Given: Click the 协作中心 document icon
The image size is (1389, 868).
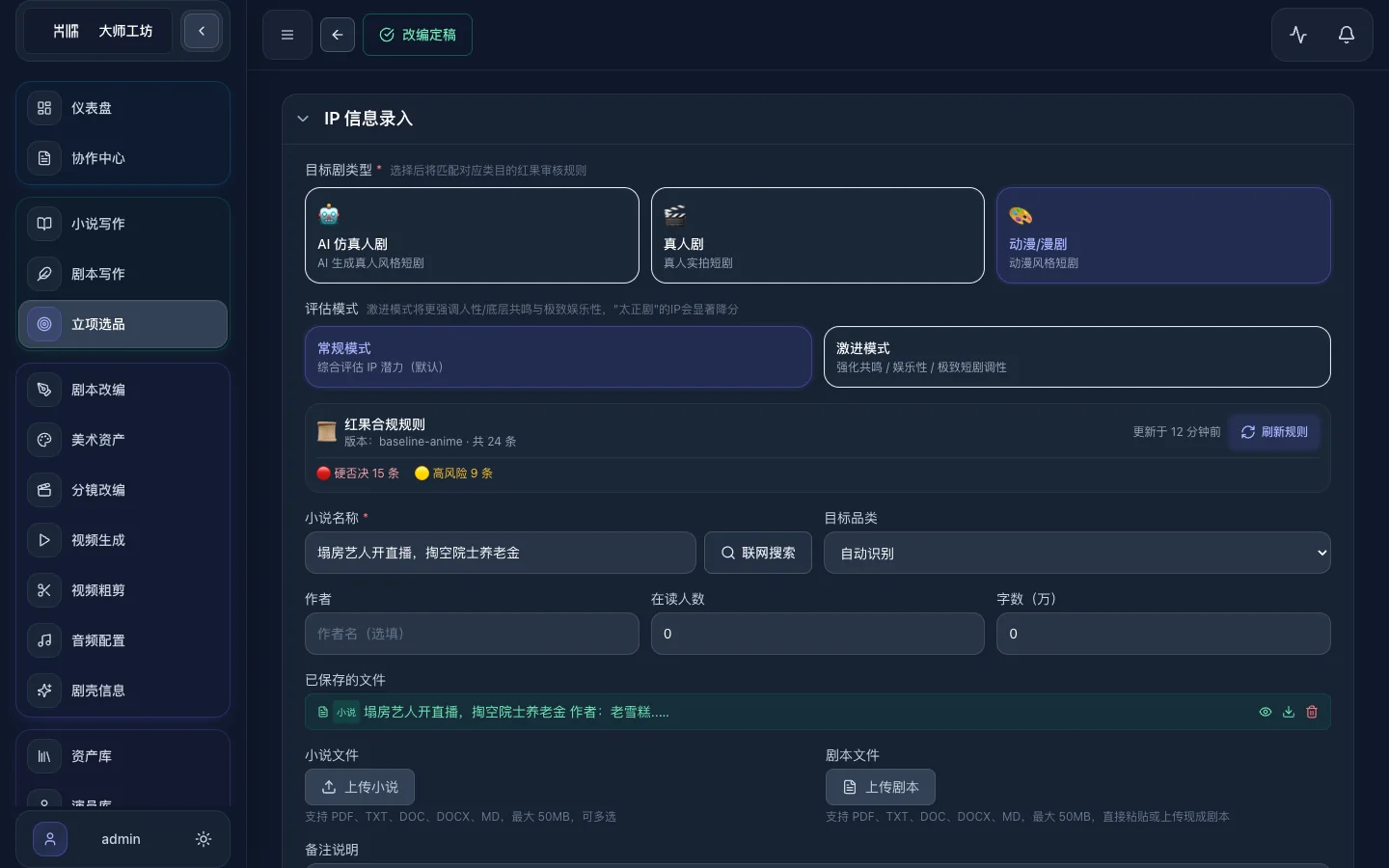Looking at the screenshot, I should tap(44, 158).
